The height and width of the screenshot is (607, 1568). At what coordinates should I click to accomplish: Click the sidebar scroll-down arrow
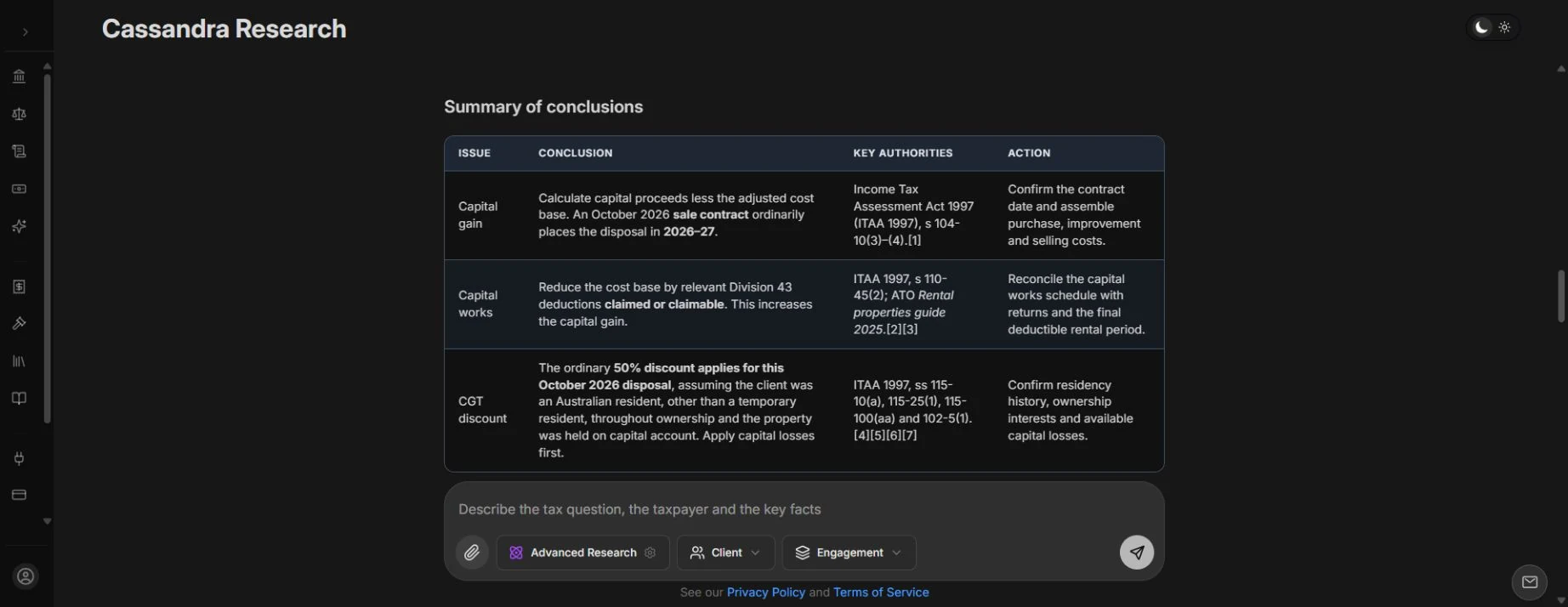[x=48, y=521]
